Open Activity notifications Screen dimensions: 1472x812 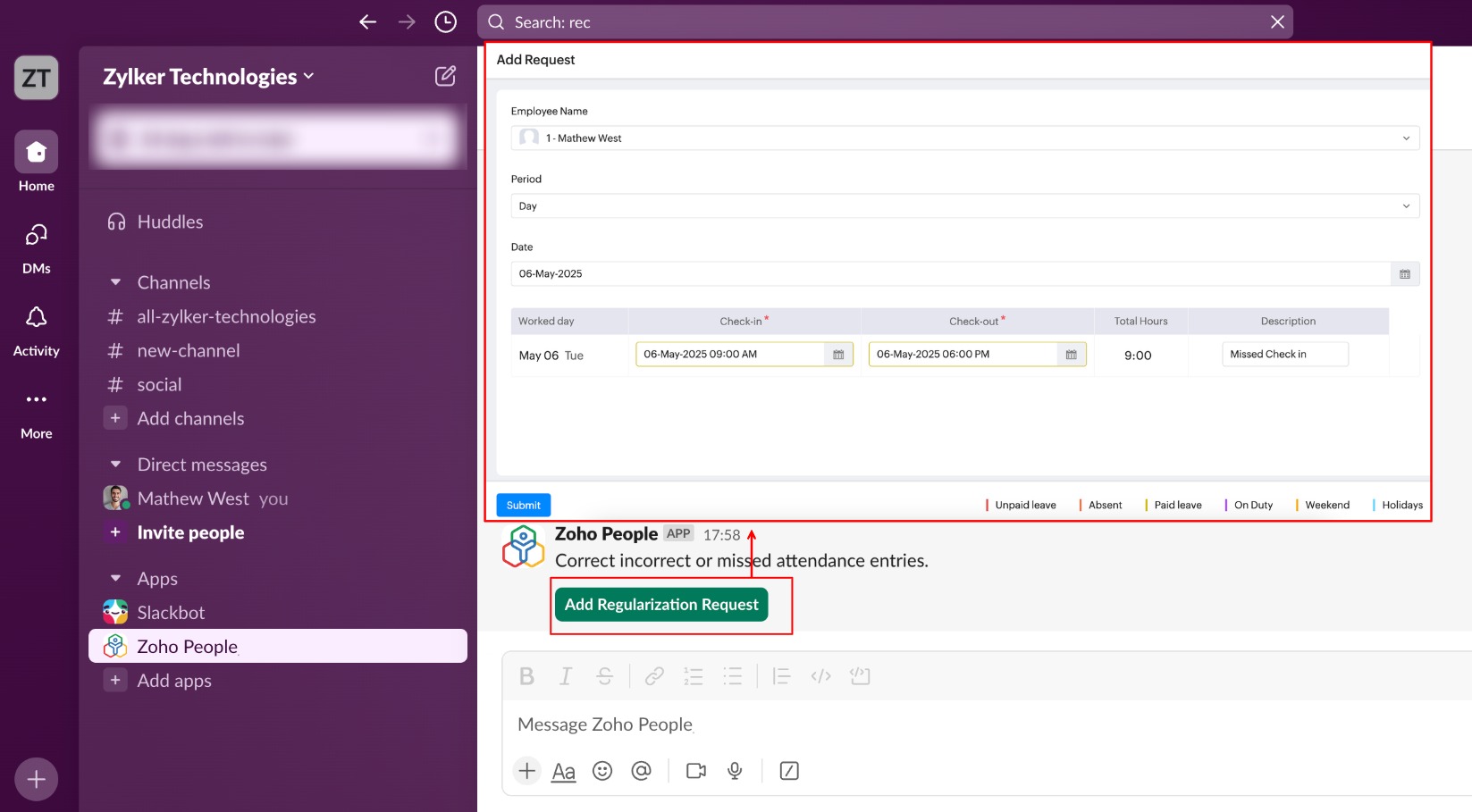pos(37,331)
